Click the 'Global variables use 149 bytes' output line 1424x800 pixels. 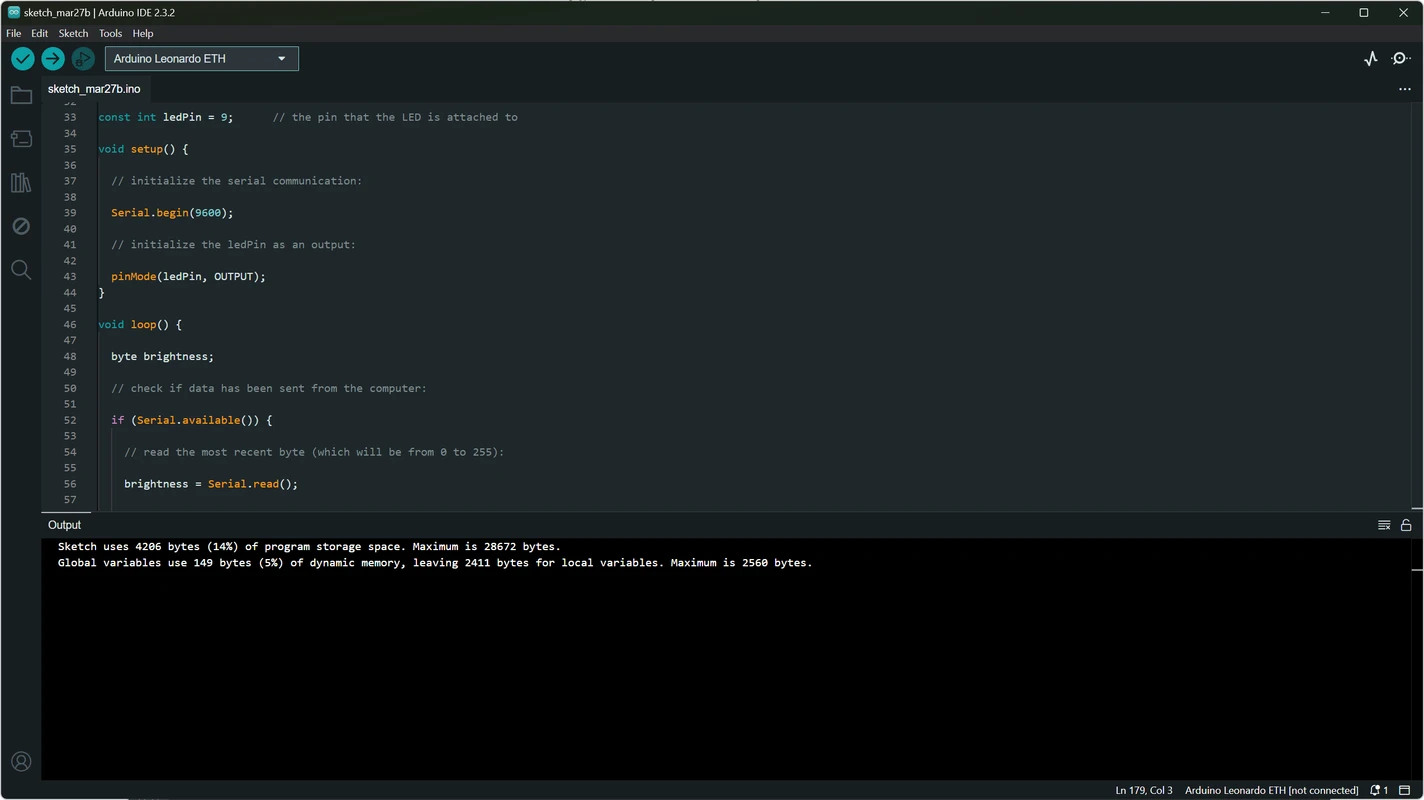coord(435,563)
